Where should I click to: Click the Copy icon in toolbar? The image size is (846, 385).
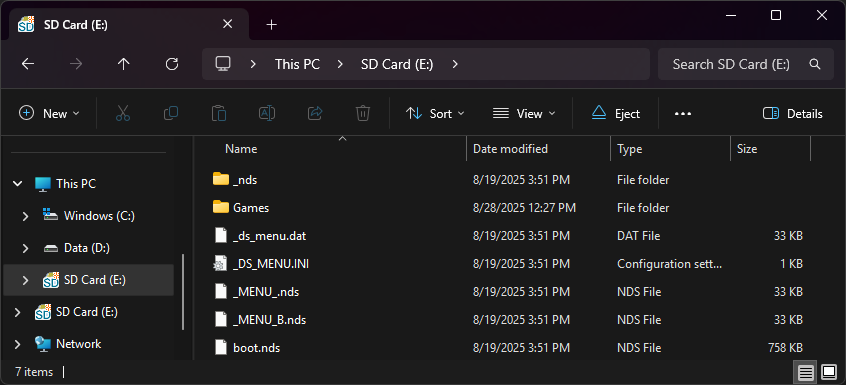coord(171,114)
